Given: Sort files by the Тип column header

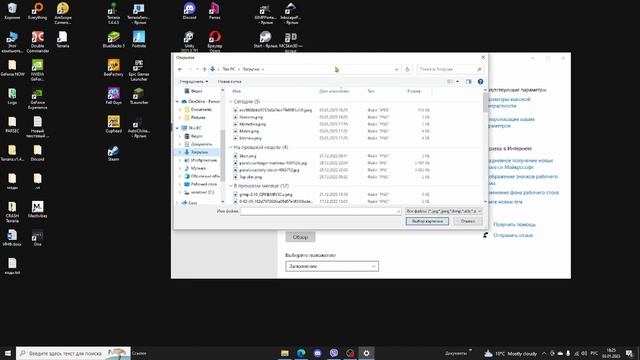Looking at the screenshot, I should [371, 91].
